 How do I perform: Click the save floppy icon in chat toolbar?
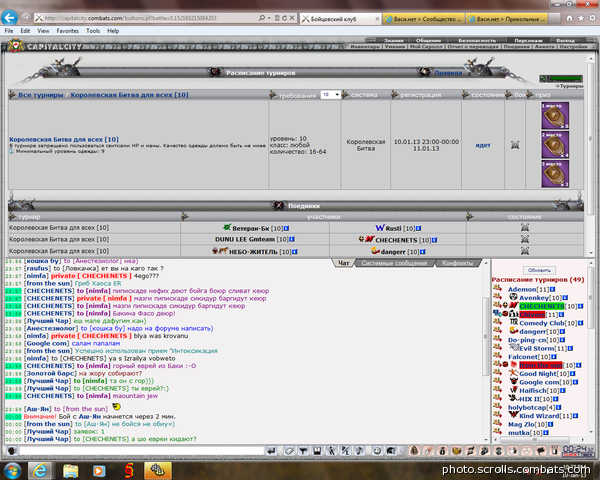317,451
